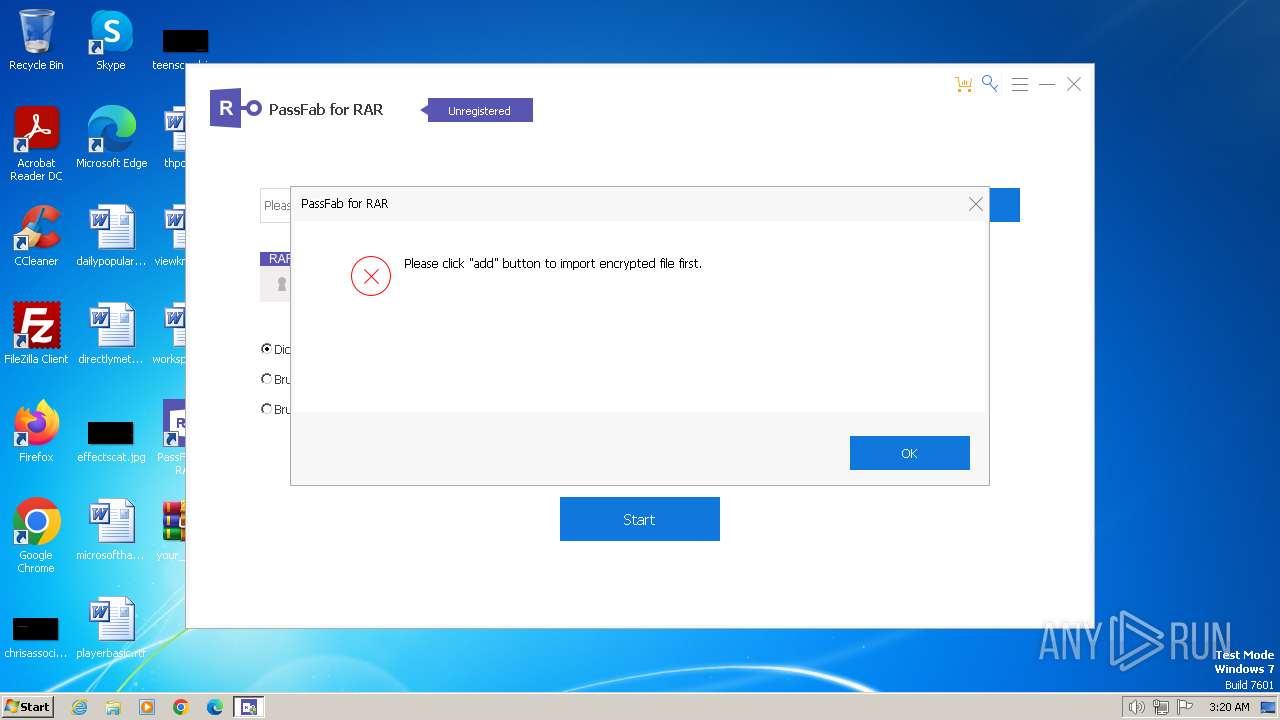The image size is (1280, 720).
Task: Open the Windows Start menu
Action: pos(27,706)
